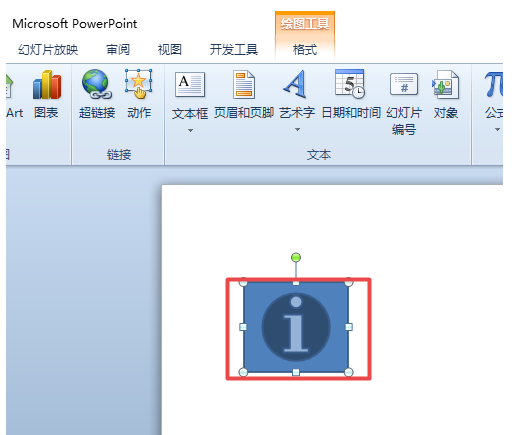Insert 日期和时间 date and time
512x435 pixels.
point(350,84)
